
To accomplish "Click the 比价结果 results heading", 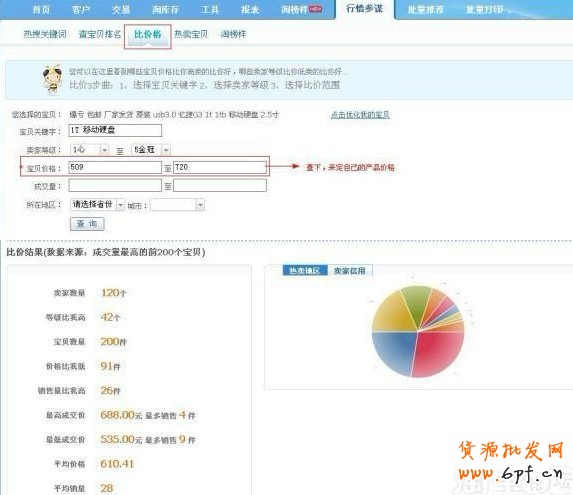I will point(106,252).
